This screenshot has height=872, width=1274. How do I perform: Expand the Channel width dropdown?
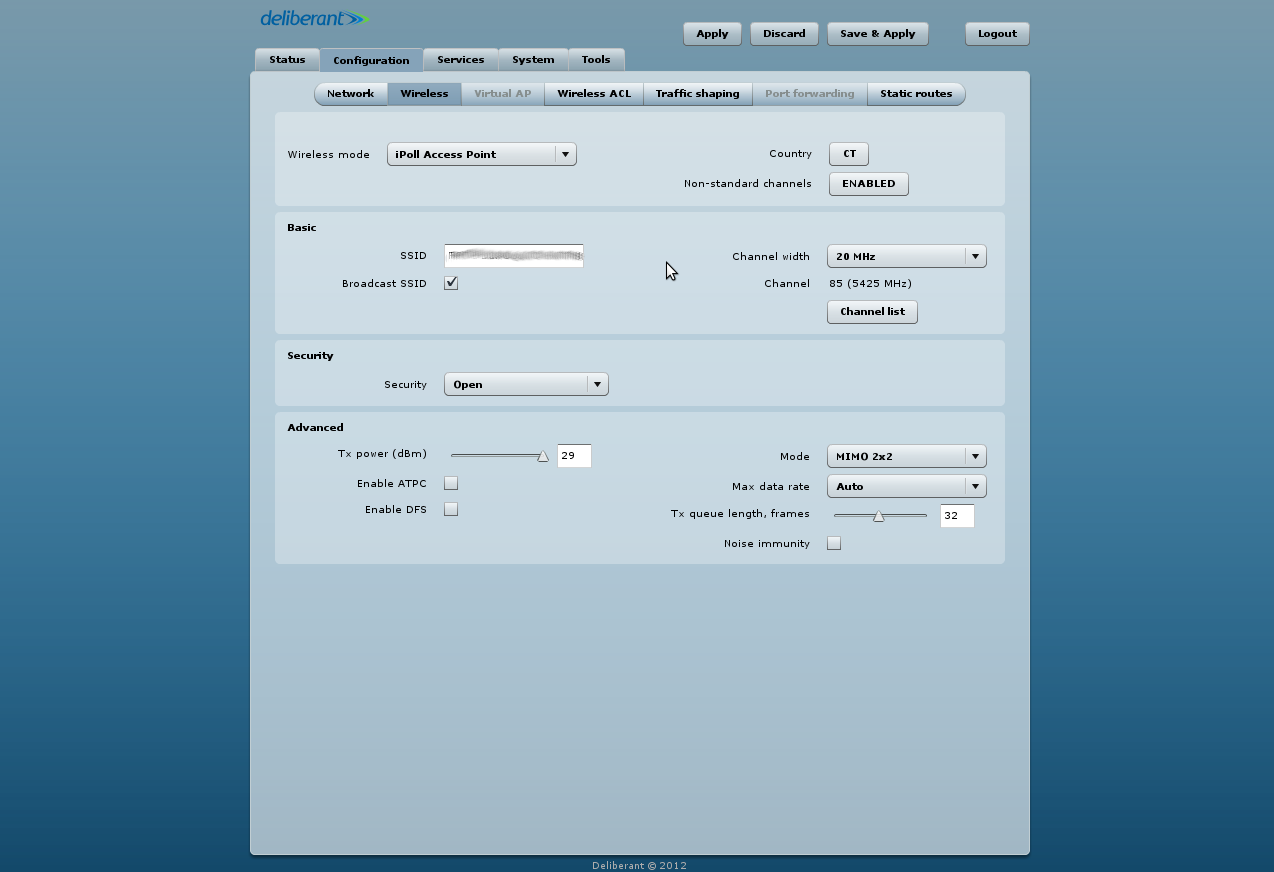(906, 256)
